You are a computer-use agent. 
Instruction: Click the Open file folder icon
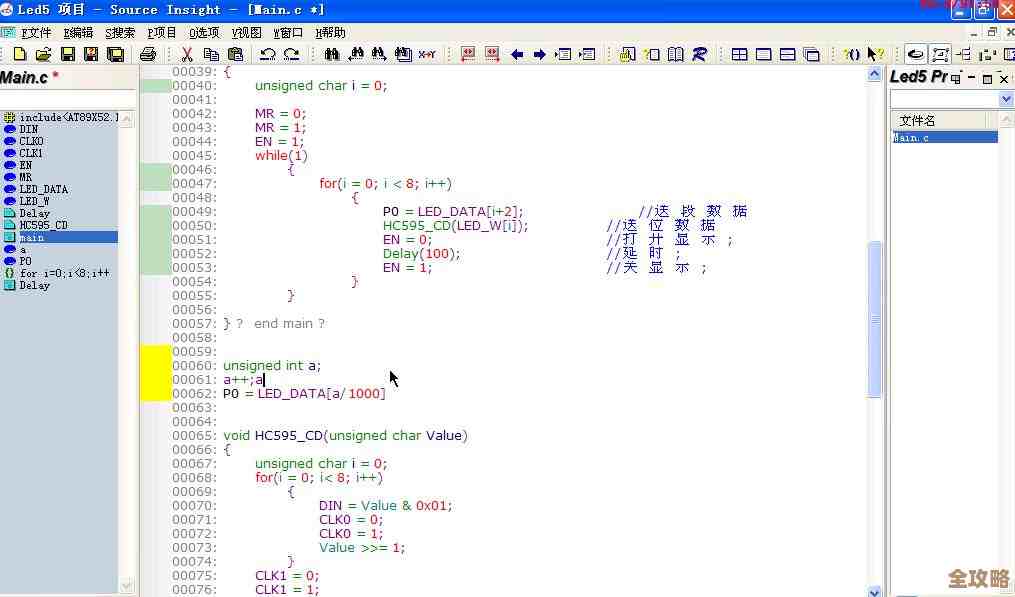(x=43, y=54)
